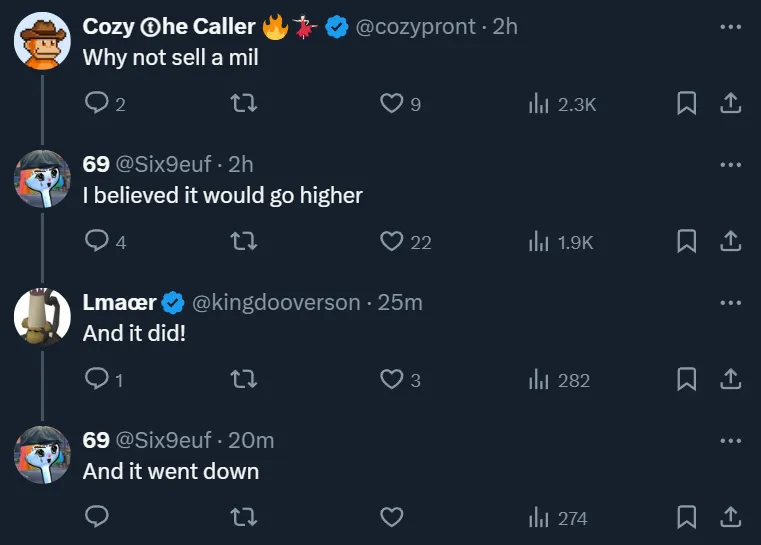Like the "I believed it would go higher" tweet
Screen dimensions: 761x545
click(x=392, y=241)
